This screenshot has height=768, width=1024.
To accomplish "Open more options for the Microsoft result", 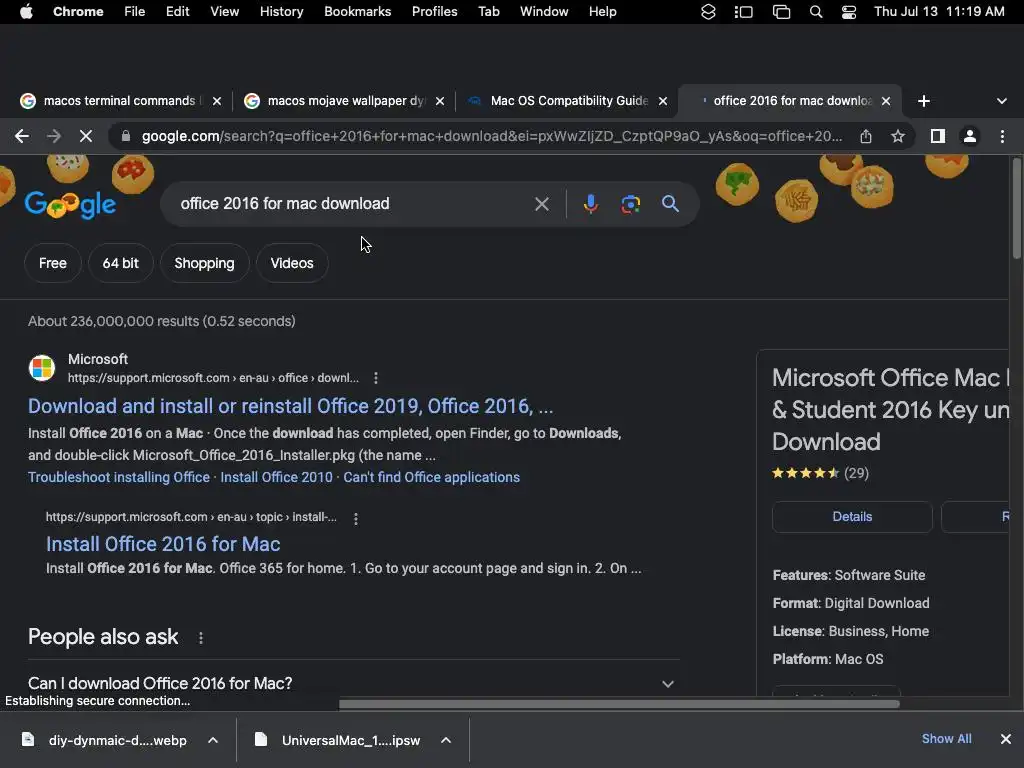I will coord(376,378).
